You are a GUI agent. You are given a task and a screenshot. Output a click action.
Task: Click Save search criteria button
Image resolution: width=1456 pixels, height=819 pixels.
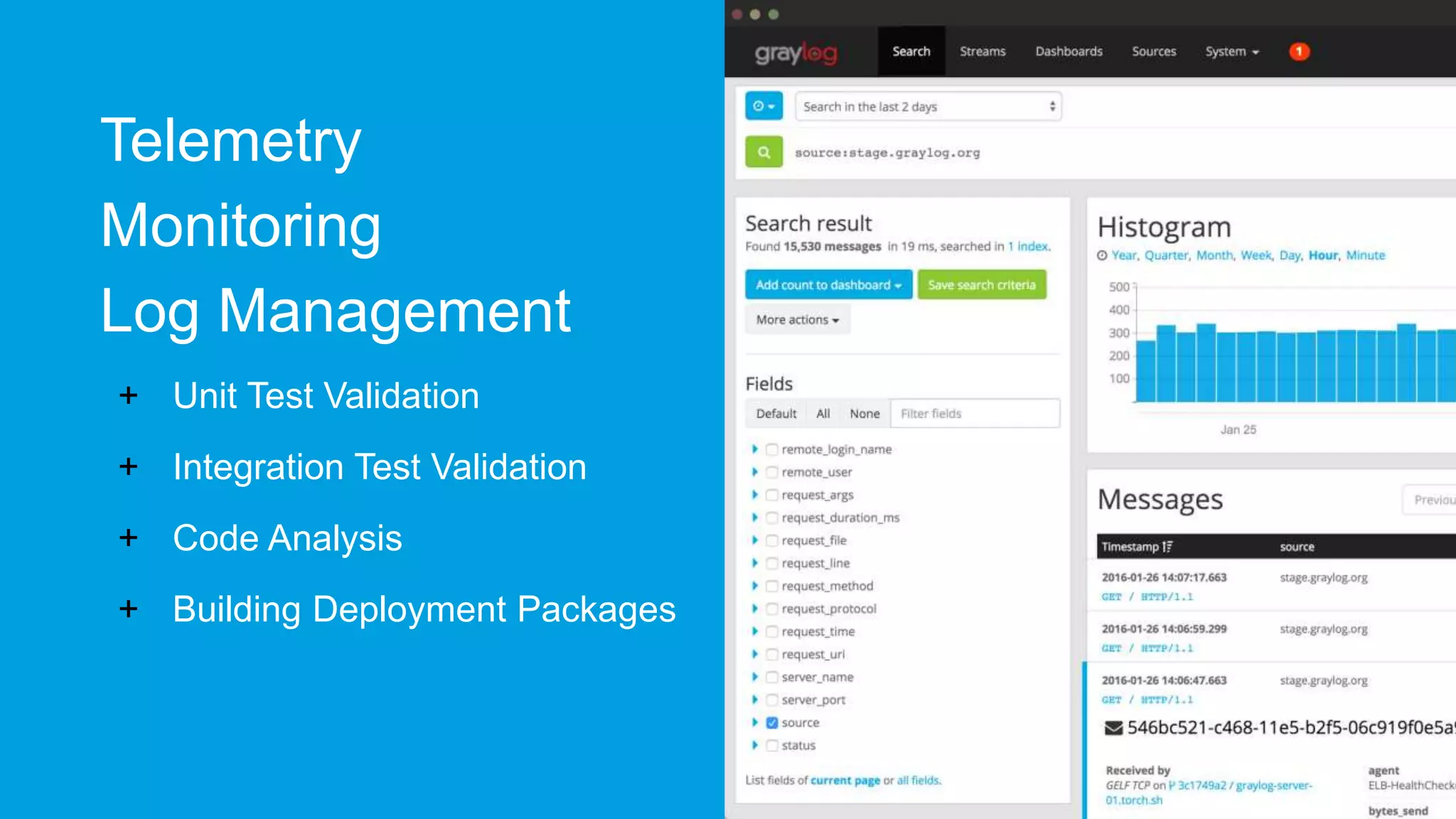pos(981,284)
